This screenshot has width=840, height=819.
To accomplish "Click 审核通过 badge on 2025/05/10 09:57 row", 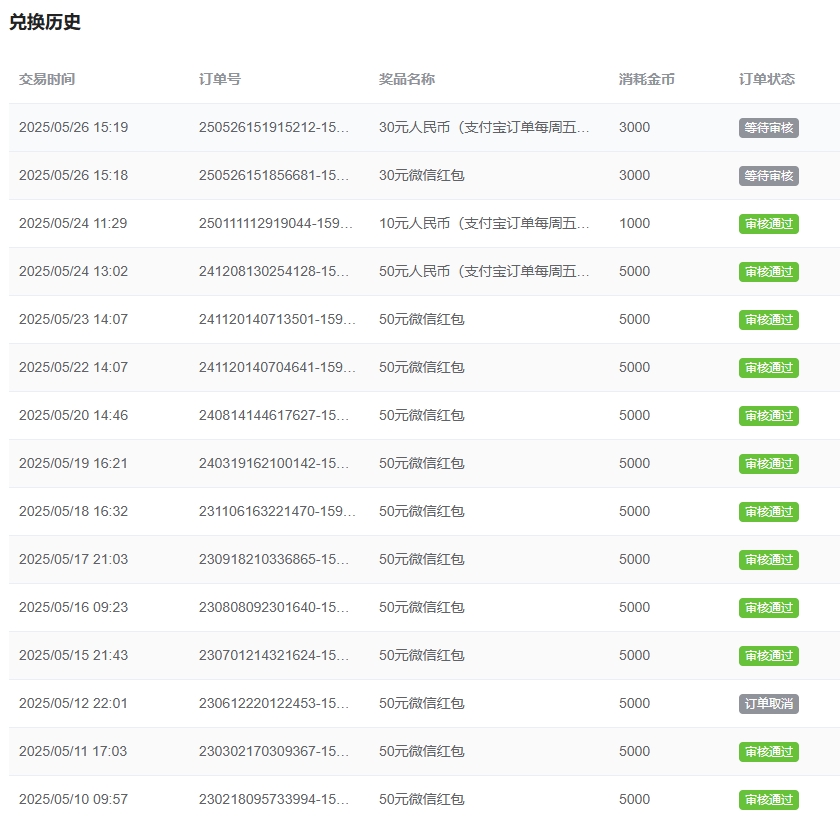I will click(769, 800).
